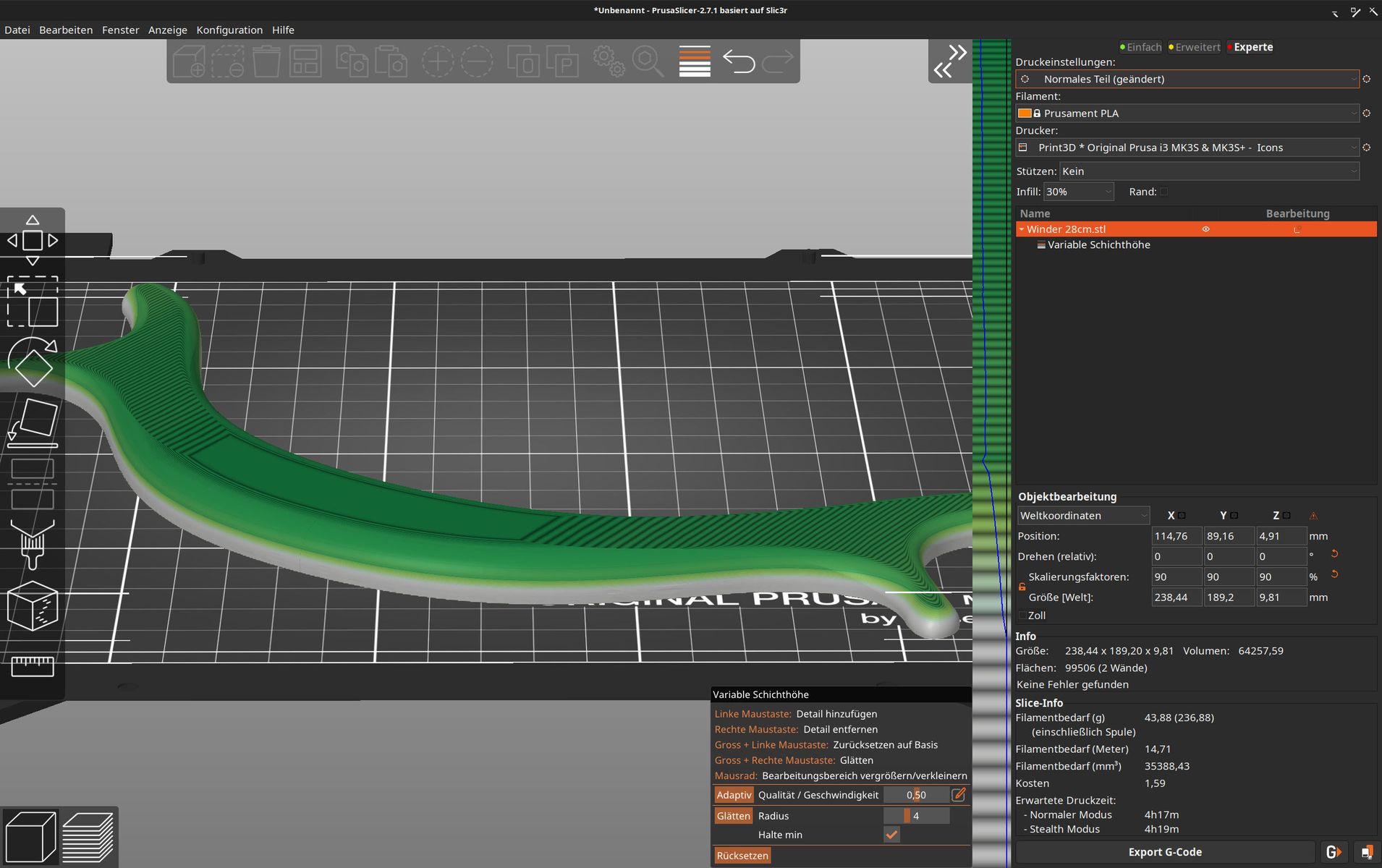Select the rotate tool in left toolbar
1382x868 pixels.
coord(33,362)
